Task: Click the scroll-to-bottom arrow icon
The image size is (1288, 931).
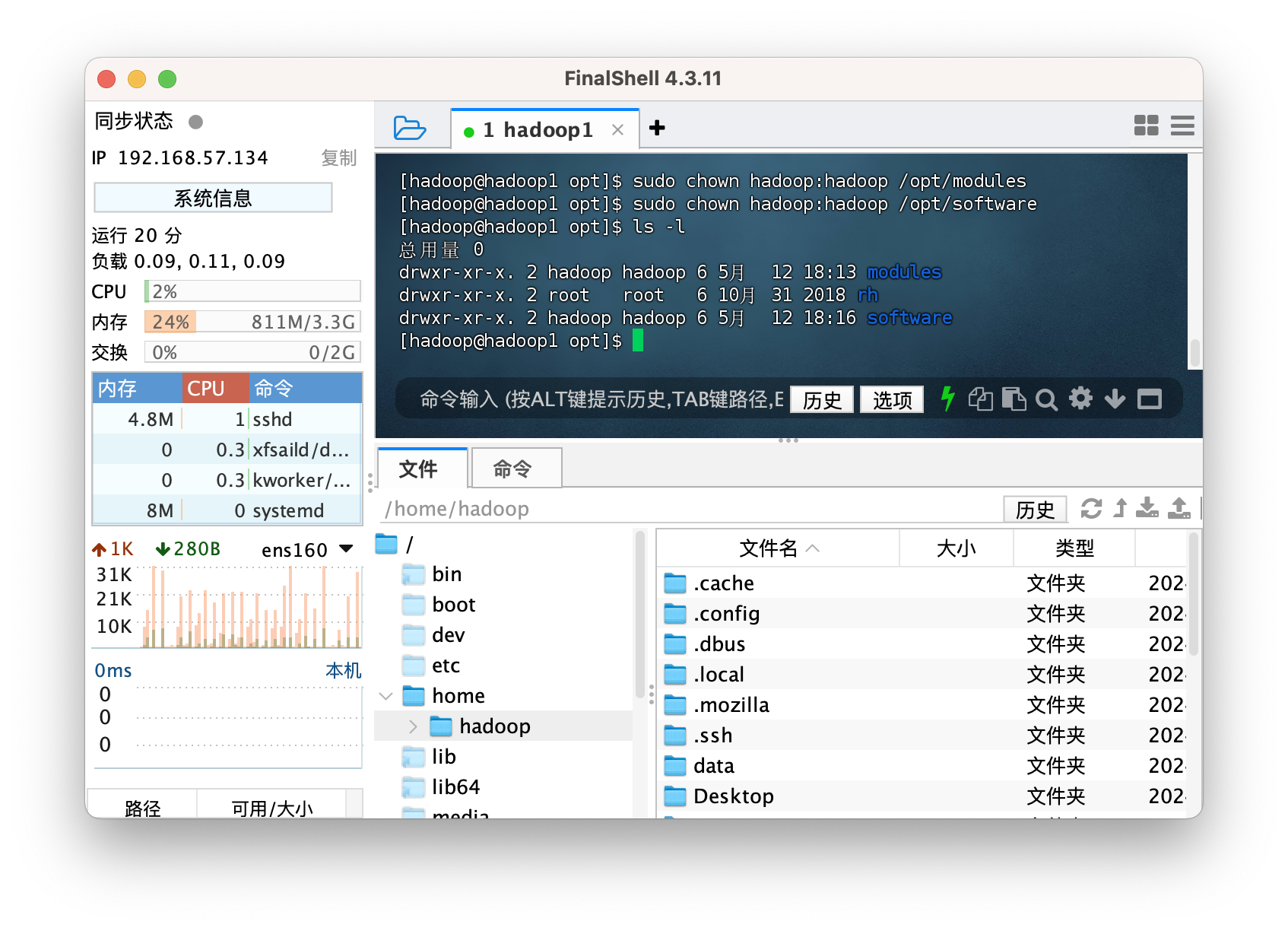Action: pos(1115,399)
